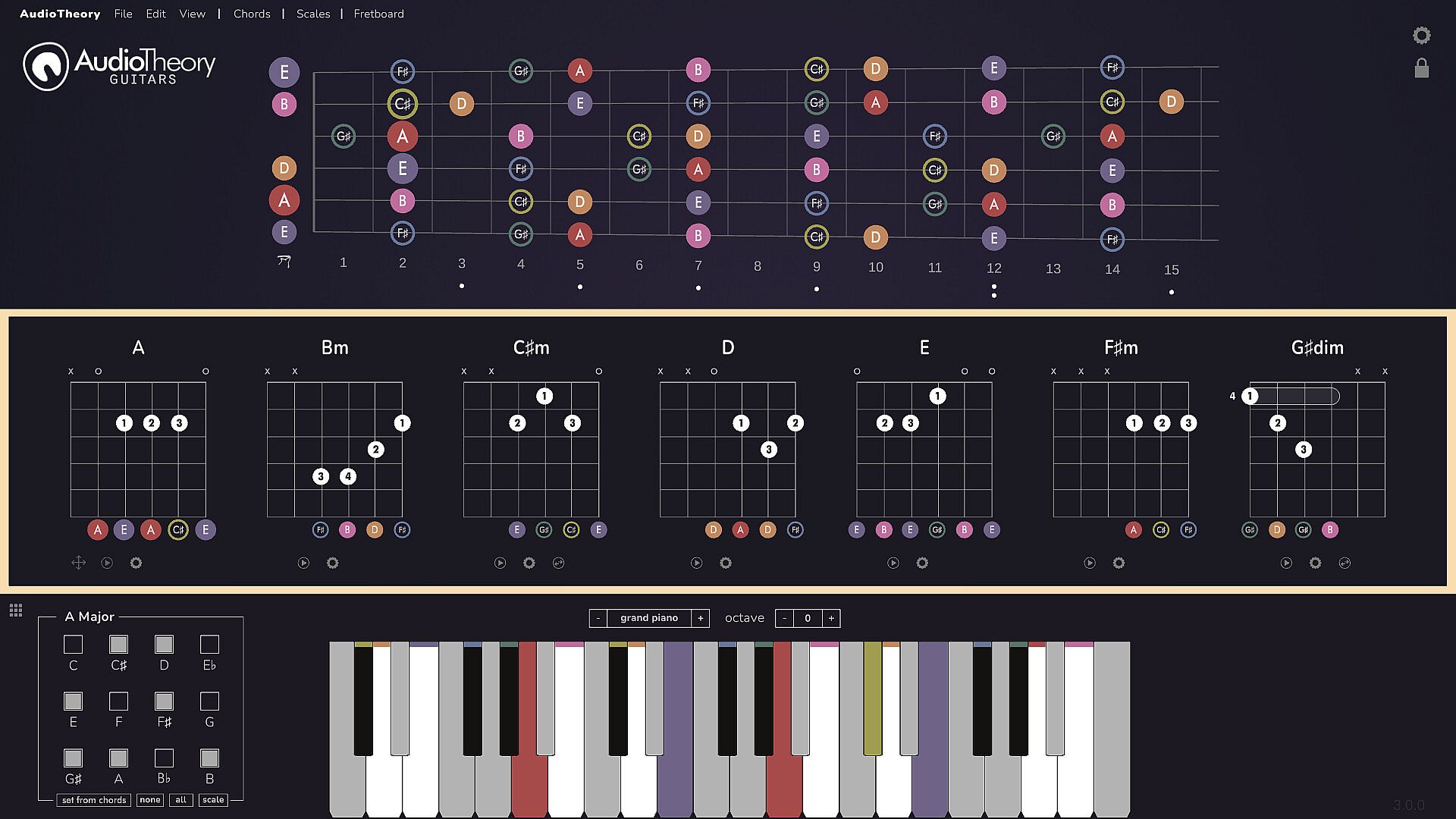The width and height of the screenshot is (1456, 819).
Task: Click the 'set from chords' button
Action: [94, 800]
